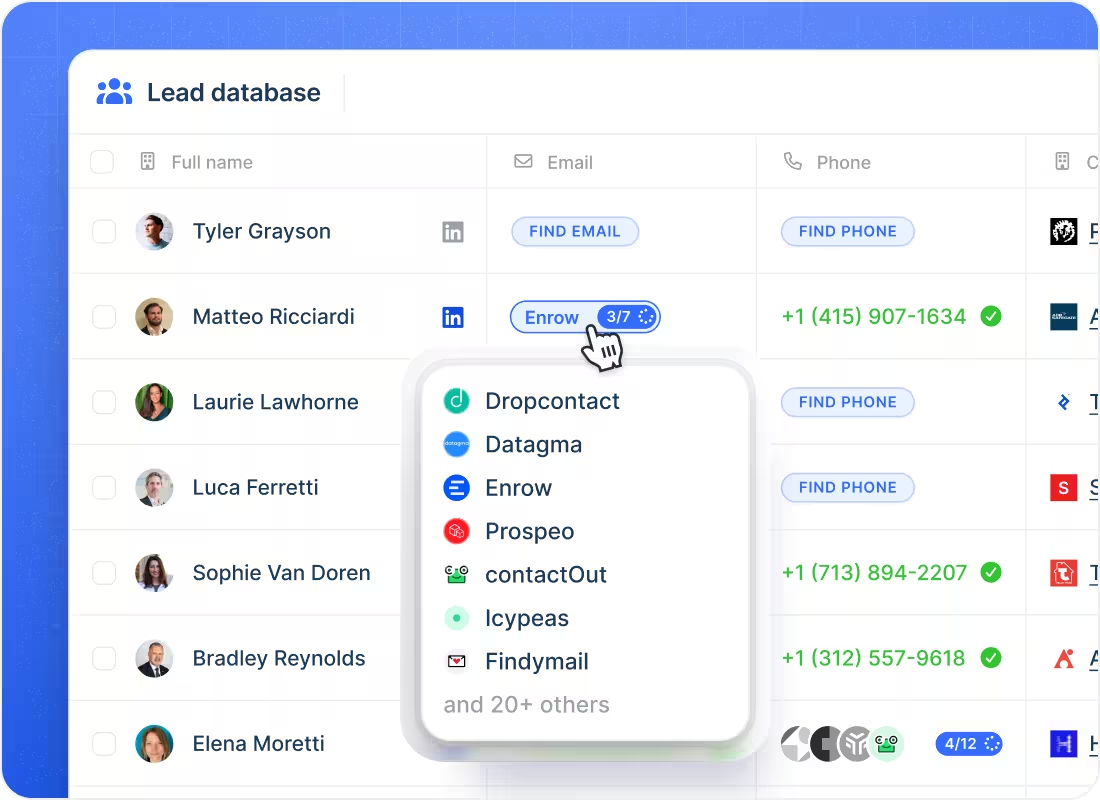This screenshot has height=800, width=1100.
Task: Click the Datagma provider icon
Action: [x=457, y=444]
